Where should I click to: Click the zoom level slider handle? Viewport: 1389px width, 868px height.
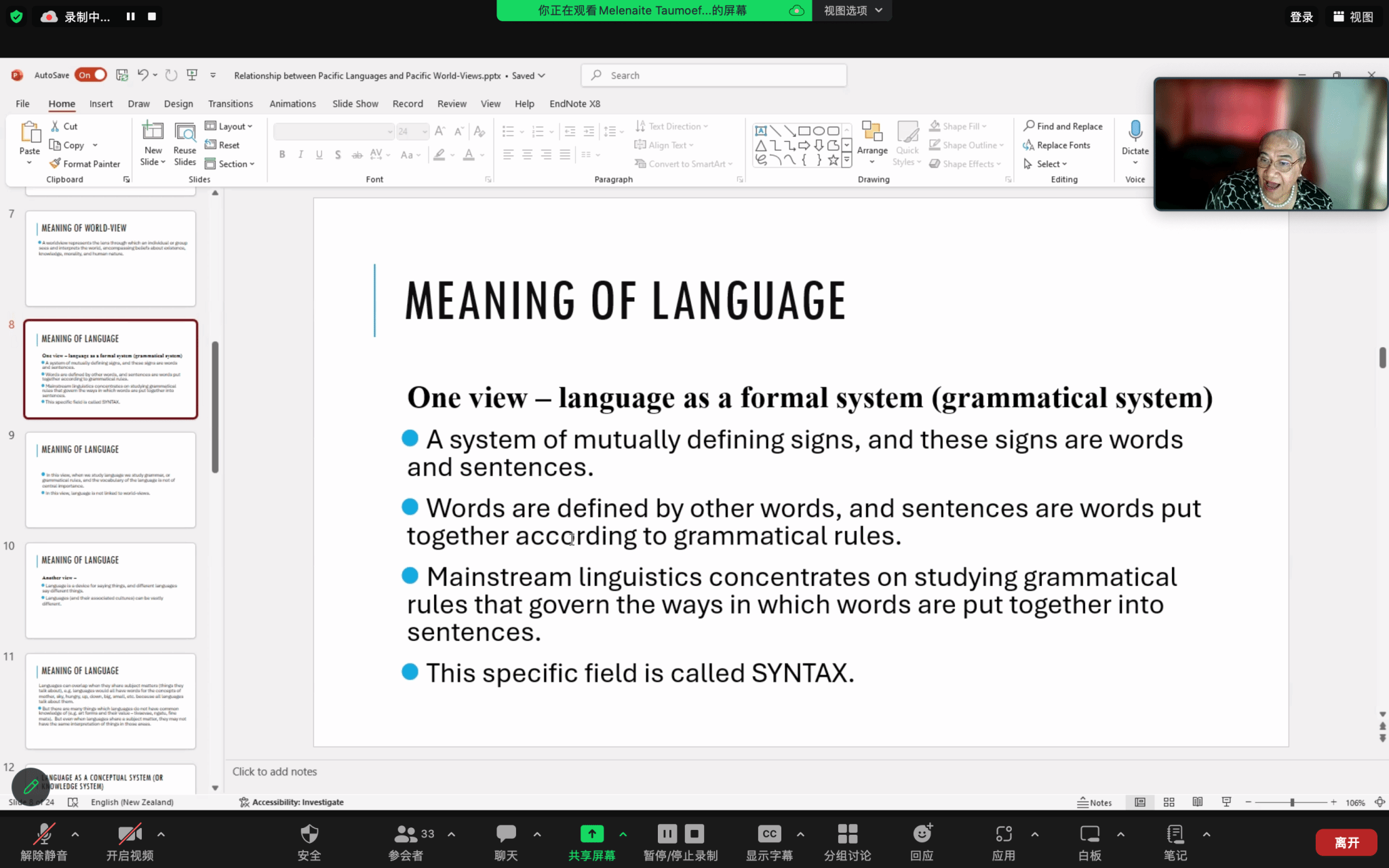point(1292,802)
